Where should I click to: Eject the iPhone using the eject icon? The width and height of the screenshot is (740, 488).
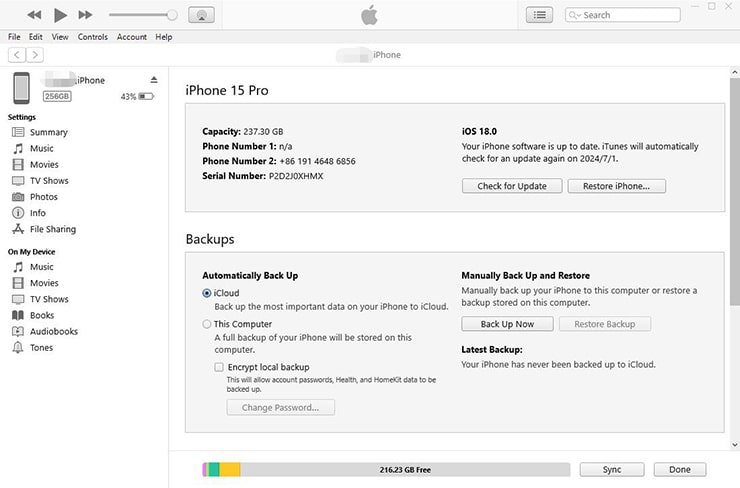(154, 80)
